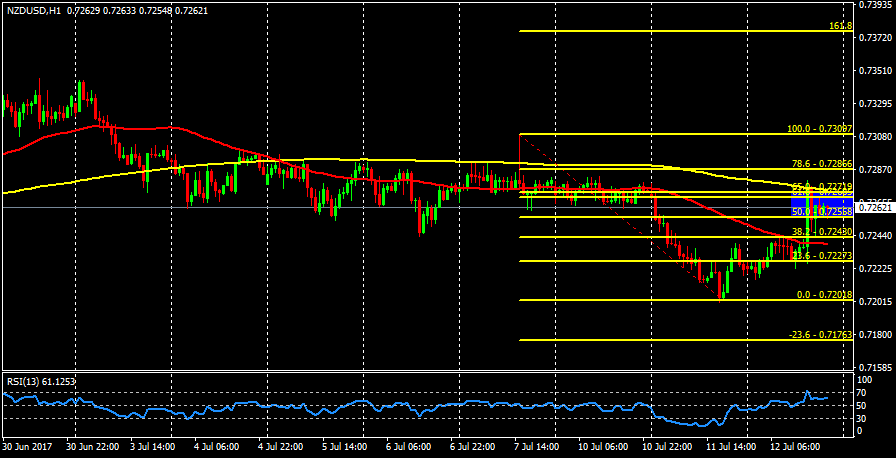Click the NZDUSD,H1 symbol title
Screen dimensions: 896x458
point(32,9)
